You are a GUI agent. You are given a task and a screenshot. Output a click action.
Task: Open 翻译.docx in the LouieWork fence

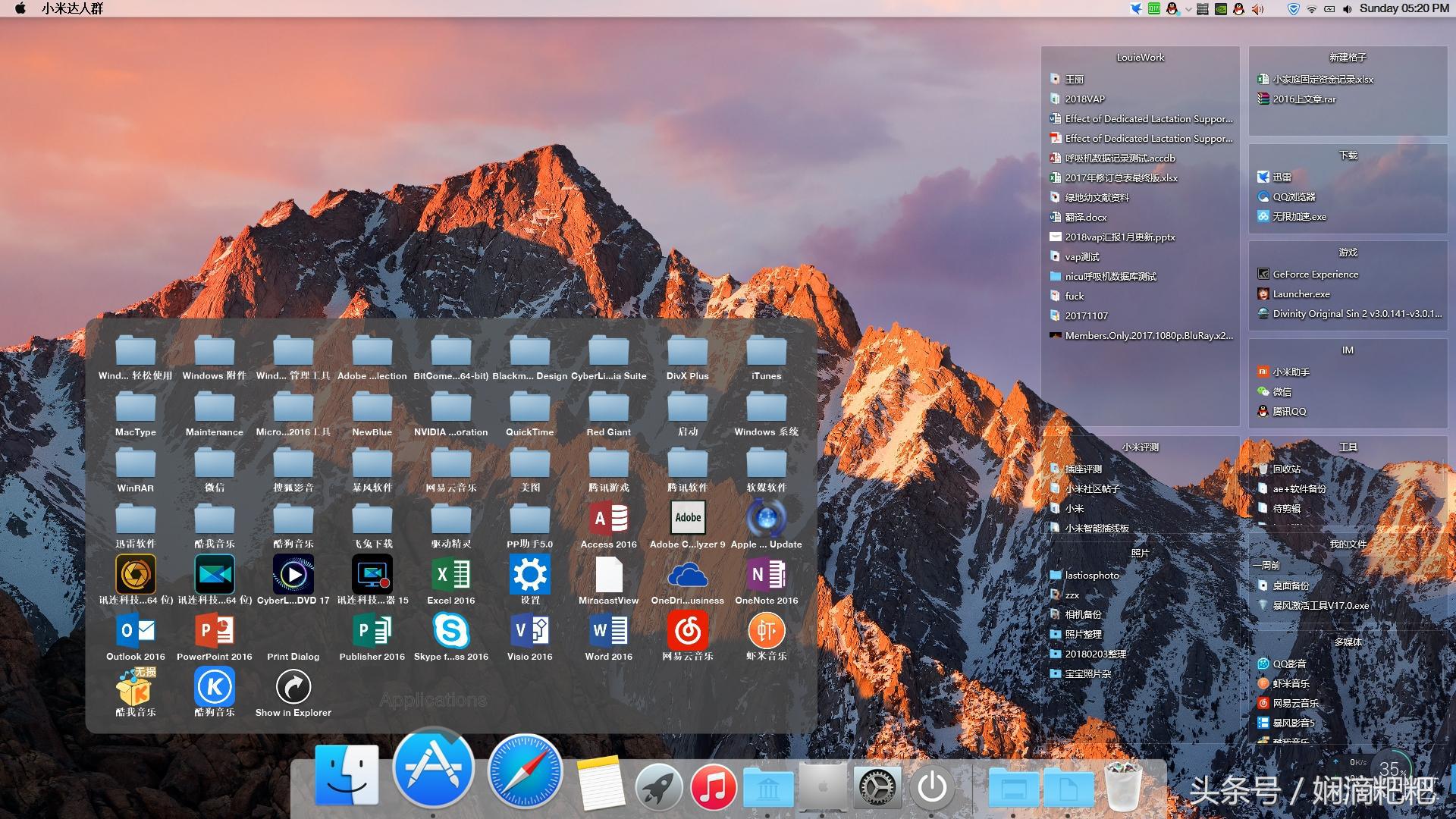(1085, 217)
